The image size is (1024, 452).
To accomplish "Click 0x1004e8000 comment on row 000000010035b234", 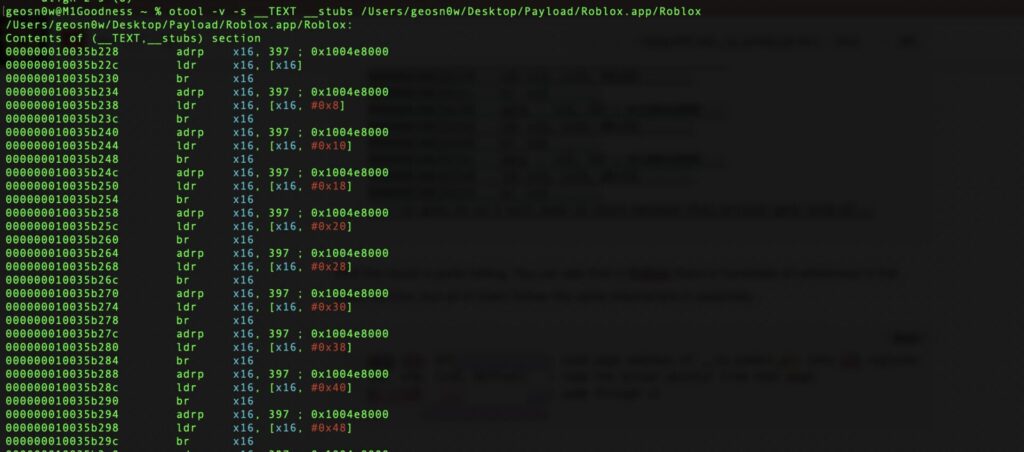I will click(350, 92).
